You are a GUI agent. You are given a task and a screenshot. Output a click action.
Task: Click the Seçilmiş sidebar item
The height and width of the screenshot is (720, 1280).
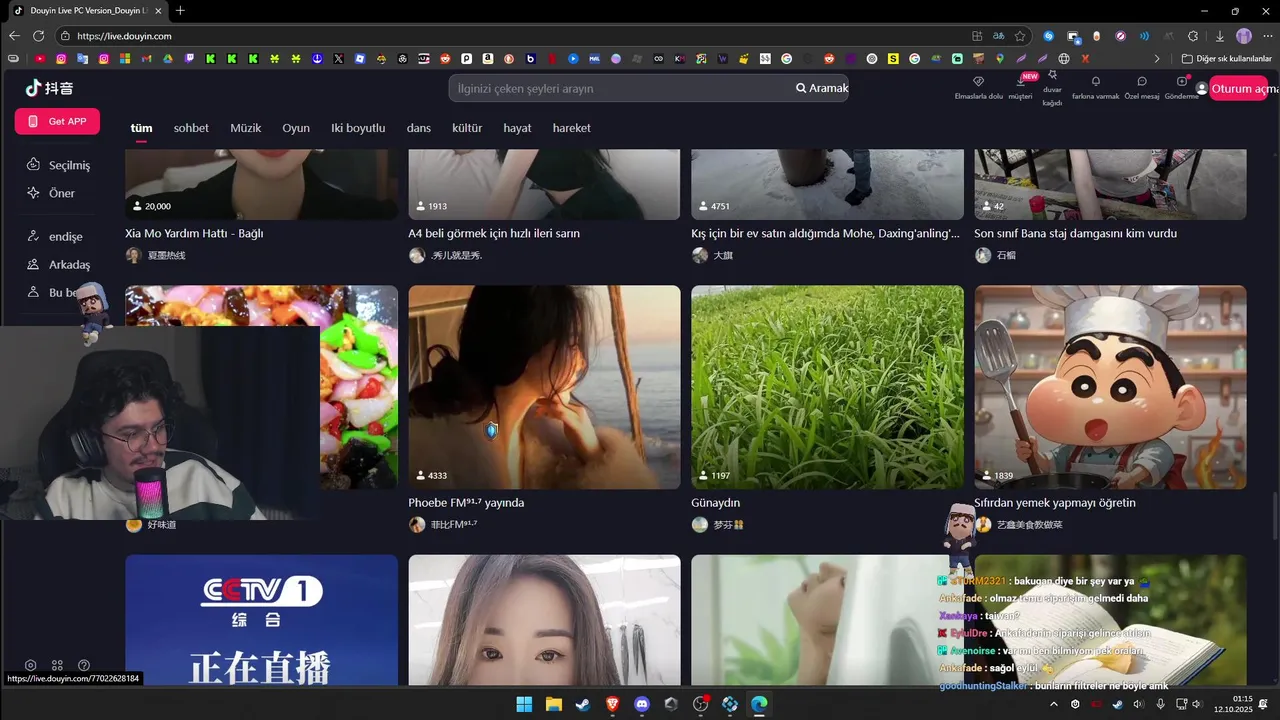point(57,165)
